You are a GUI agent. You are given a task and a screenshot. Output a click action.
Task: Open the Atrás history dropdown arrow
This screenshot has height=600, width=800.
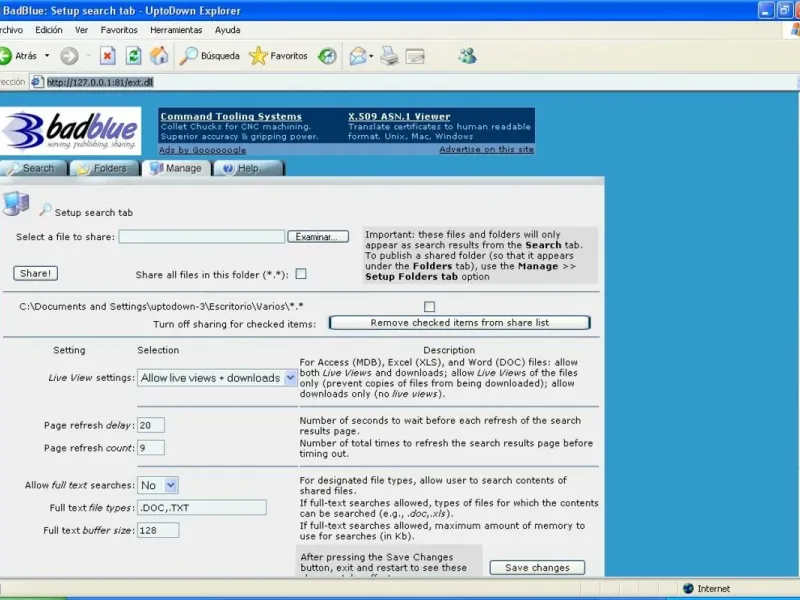(47, 56)
